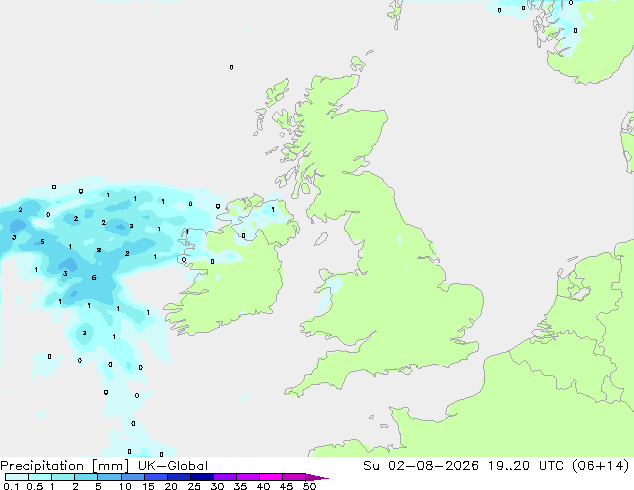634x490 pixels.
Task: Click the value '6' on the precipitation map
Action: coord(94,277)
